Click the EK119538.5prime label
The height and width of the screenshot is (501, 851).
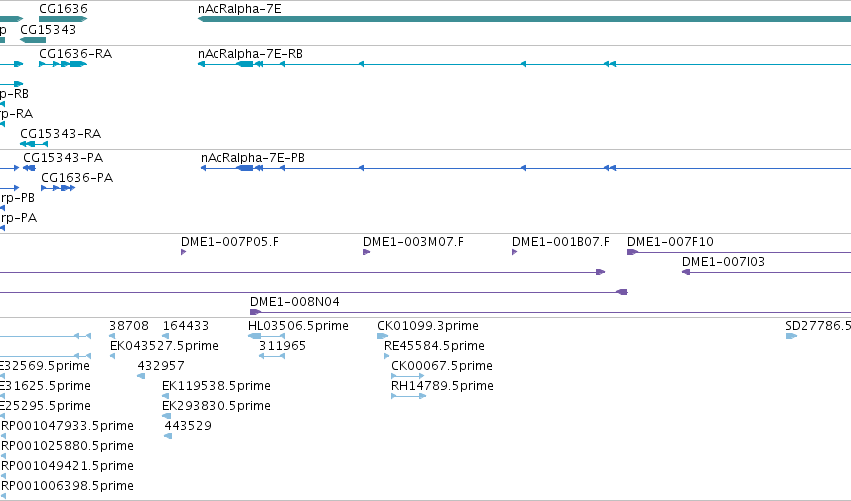coord(216,386)
